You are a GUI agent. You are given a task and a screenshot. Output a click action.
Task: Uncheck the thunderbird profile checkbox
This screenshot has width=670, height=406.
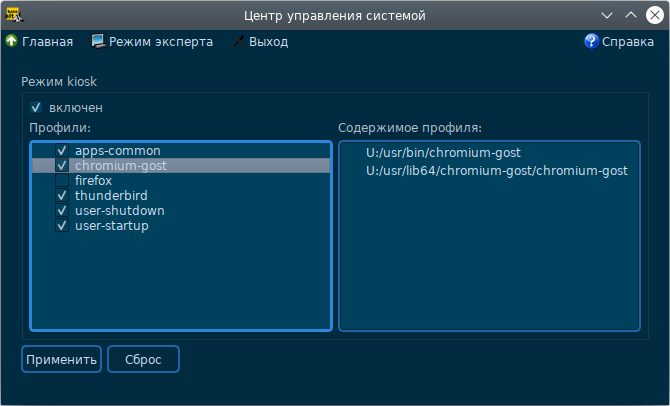tap(62, 195)
